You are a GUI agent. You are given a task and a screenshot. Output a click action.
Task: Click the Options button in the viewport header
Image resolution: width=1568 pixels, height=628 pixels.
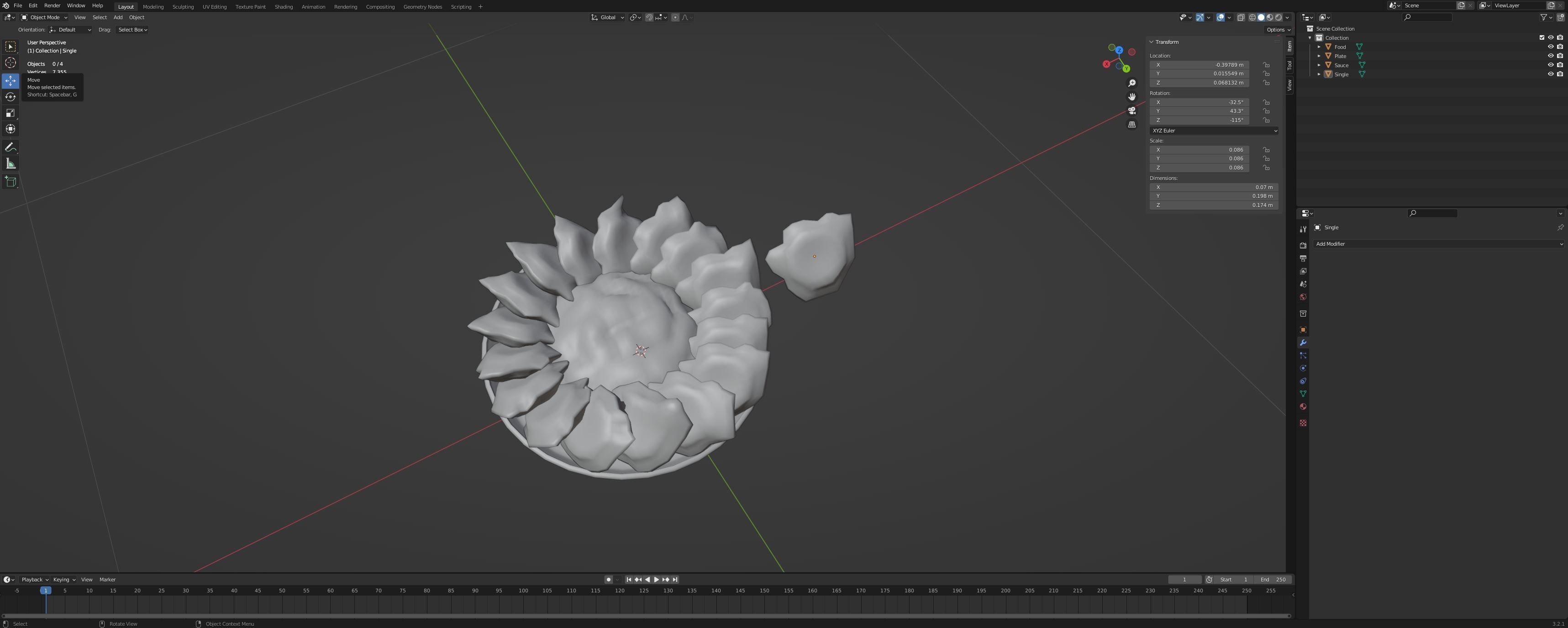[x=1278, y=30]
